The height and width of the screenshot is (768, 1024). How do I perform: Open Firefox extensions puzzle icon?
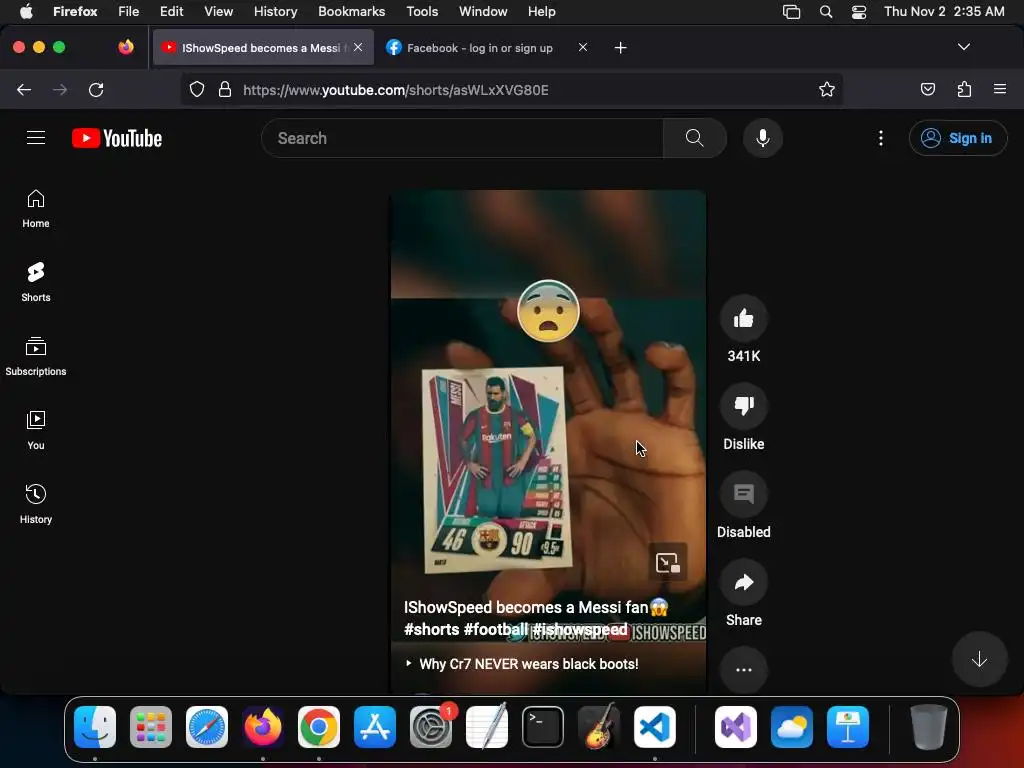(965, 89)
